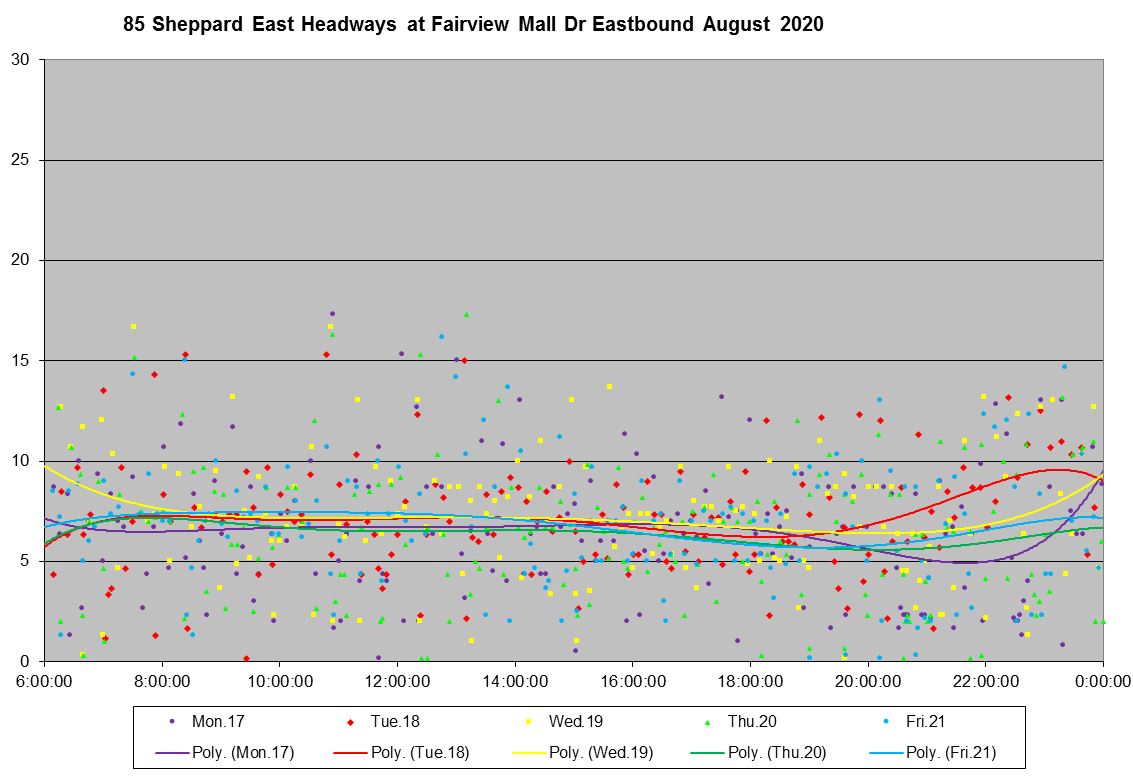This screenshot has width=1133, height=779.
Task: Click the 0:00:00 x-axis label
Action: click(1103, 681)
